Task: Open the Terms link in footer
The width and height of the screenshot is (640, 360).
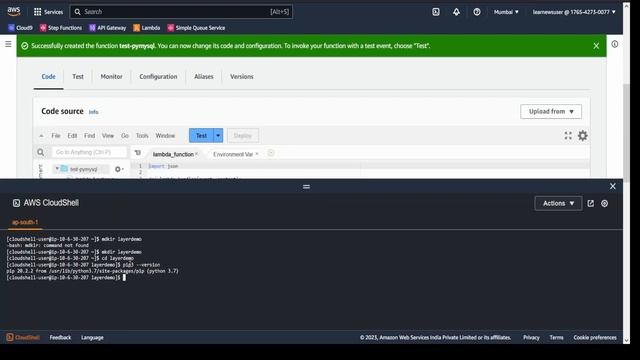Action: [556, 338]
